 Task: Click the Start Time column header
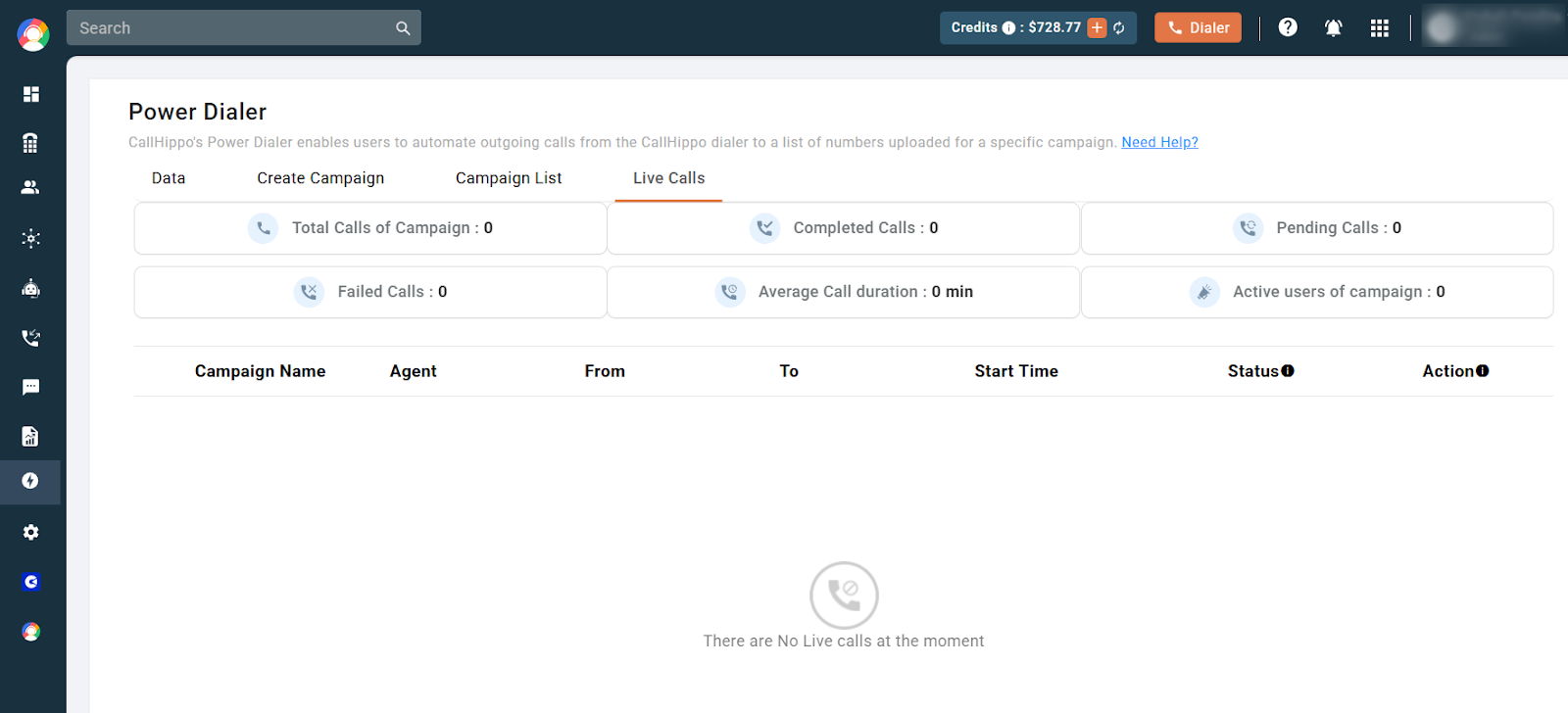pos(1016,371)
